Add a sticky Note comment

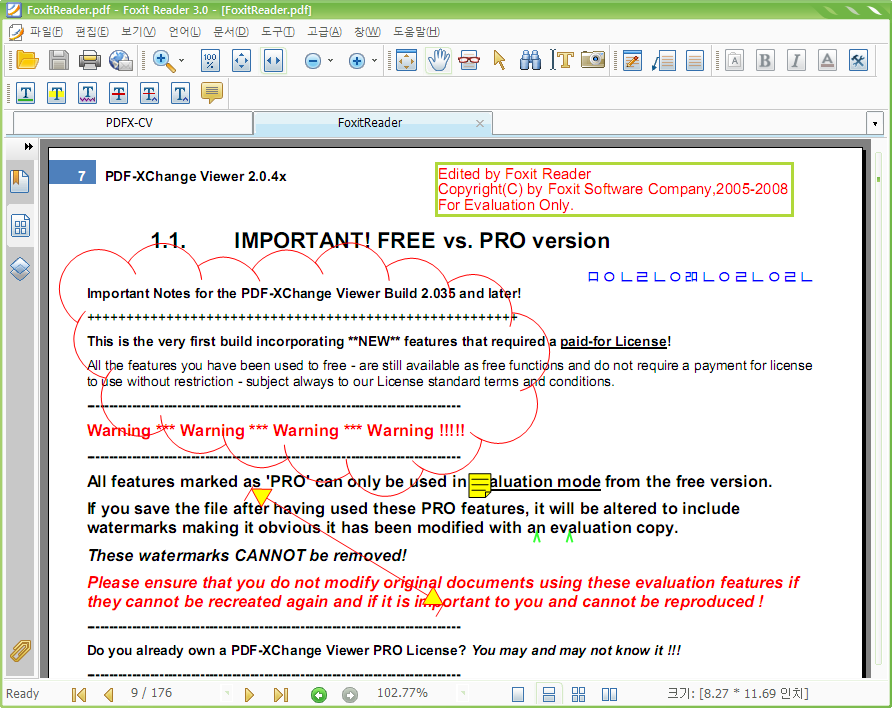point(212,93)
